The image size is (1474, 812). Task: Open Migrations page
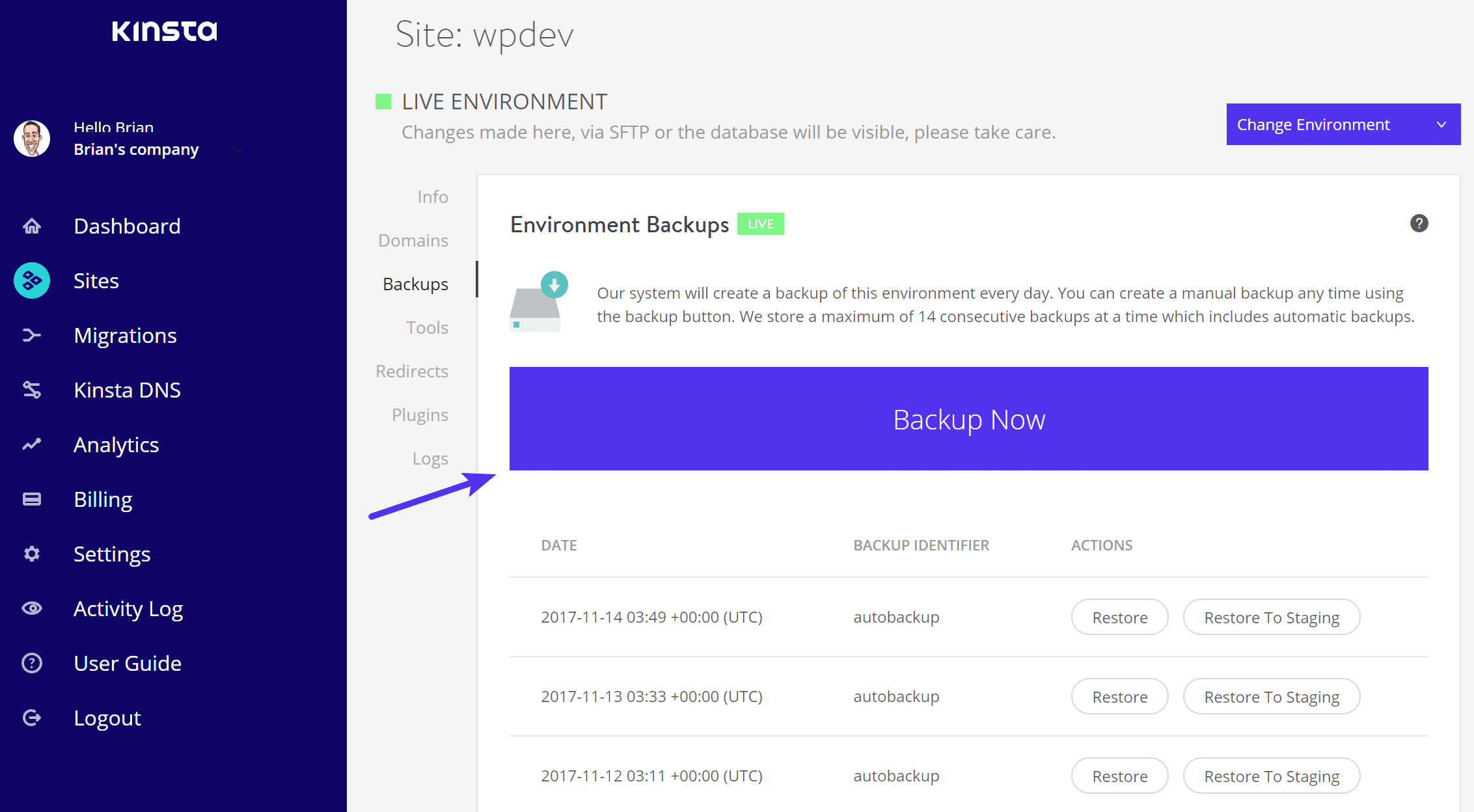pyautogui.click(x=126, y=336)
